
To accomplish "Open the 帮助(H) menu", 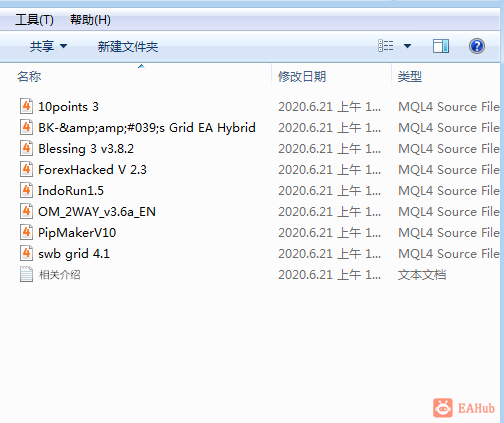I will 90,20.
